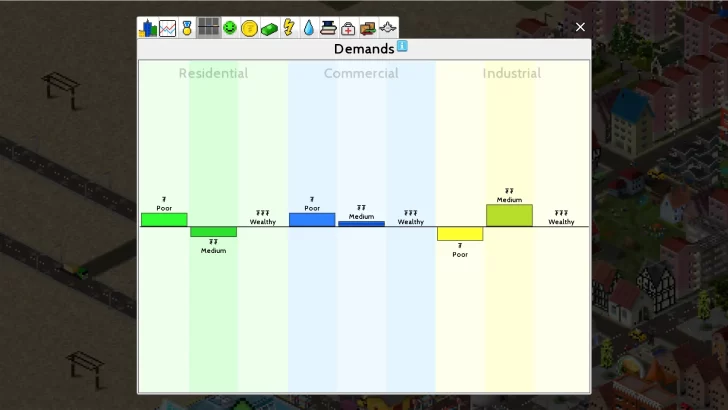Select the gold medal rank tab
This screenshot has width=728, height=410.
point(186,28)
